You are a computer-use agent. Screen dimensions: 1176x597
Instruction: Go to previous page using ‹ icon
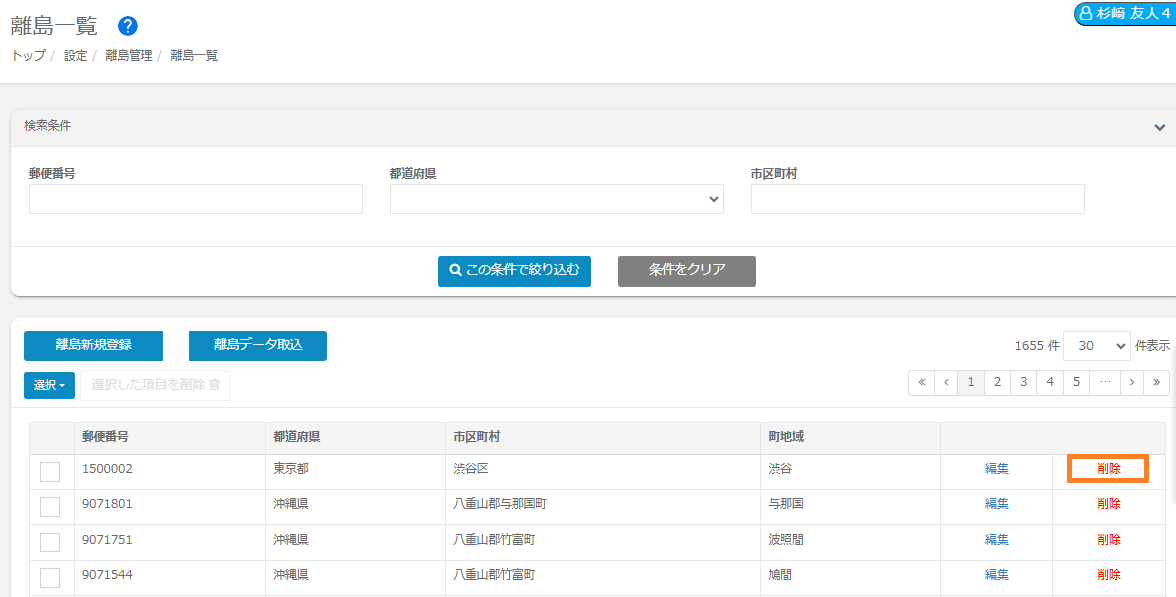(946, 382)
